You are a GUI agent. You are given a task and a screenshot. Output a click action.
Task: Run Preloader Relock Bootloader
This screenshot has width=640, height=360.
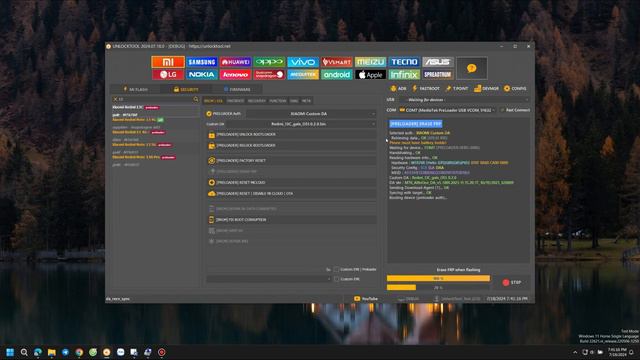(x=291, y=145)
